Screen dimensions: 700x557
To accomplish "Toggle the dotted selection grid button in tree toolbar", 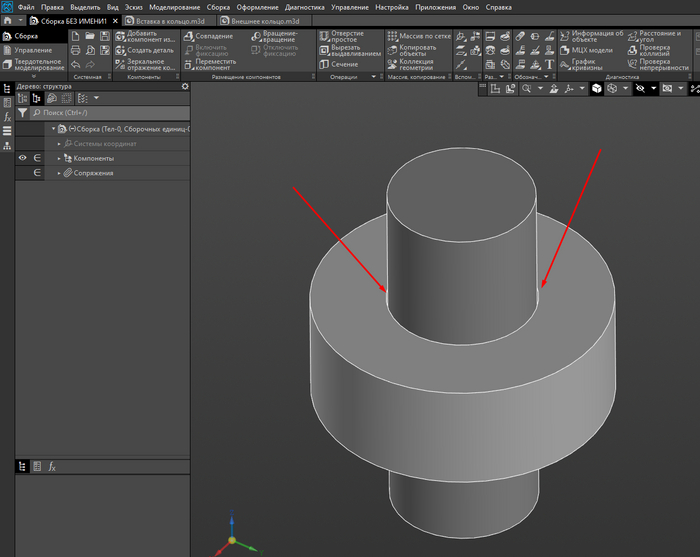I will (x=67, y=98).
